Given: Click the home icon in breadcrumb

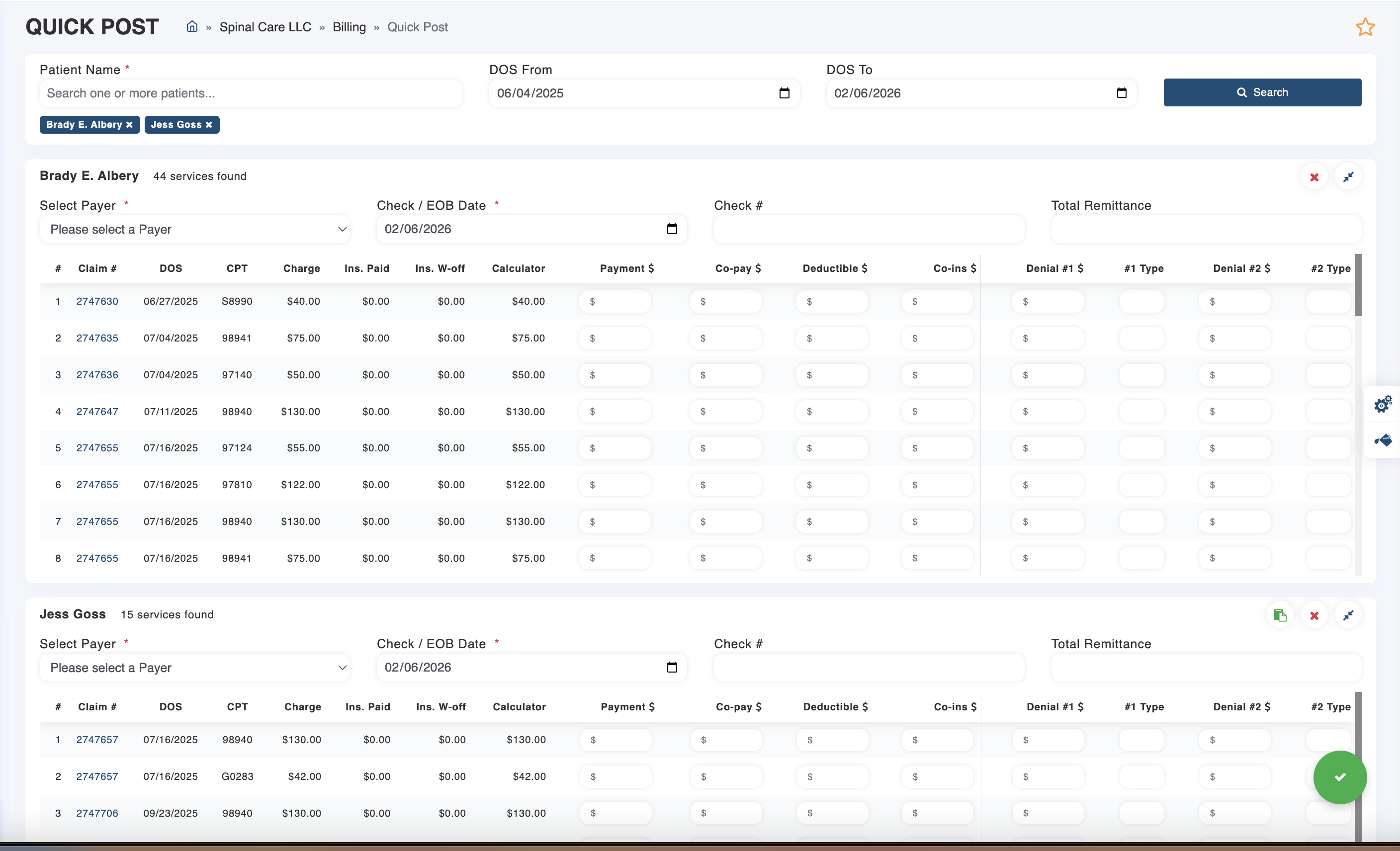Looking at the screenshot, I should click(192, 27).
